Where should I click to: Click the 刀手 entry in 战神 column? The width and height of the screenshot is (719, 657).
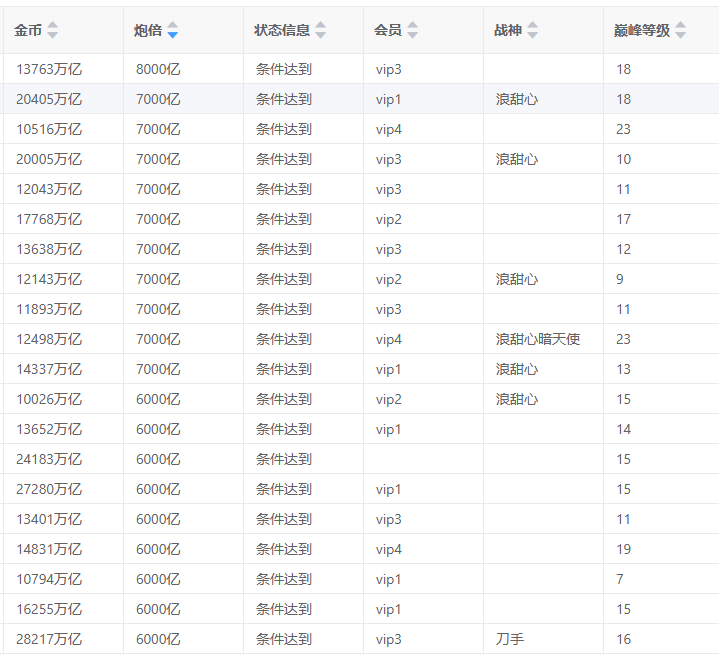tap(509, 639)
